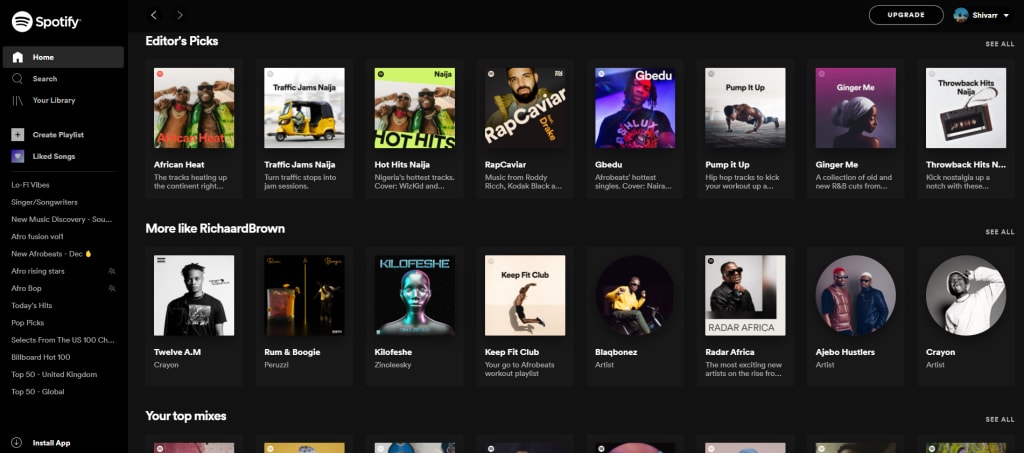Select the New Music Discovery playlist
This screenshot has width=1024, height=453.
(61, 219)
